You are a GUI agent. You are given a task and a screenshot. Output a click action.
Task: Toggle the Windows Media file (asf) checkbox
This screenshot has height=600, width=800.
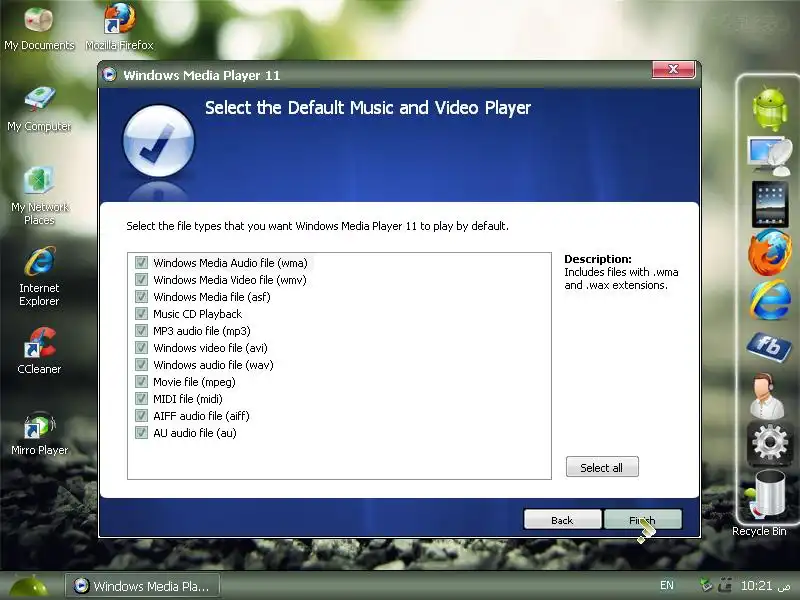tap(141, 296)
